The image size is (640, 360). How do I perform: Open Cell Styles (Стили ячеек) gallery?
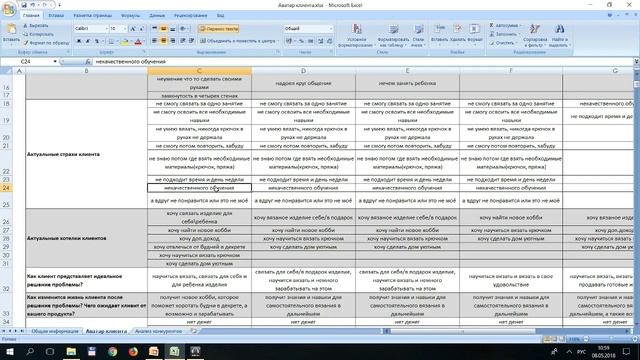pos(418,35)
